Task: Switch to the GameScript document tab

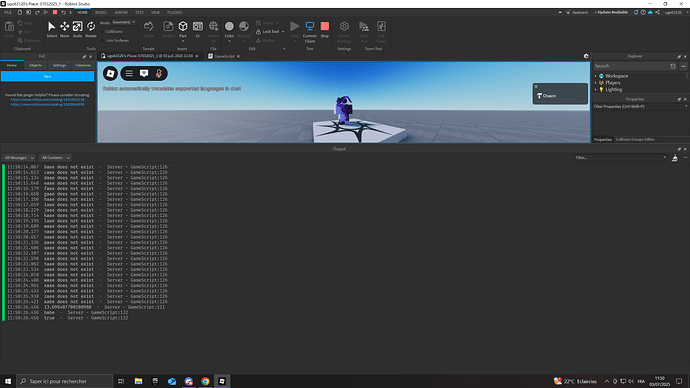Action: coord(224,56)
